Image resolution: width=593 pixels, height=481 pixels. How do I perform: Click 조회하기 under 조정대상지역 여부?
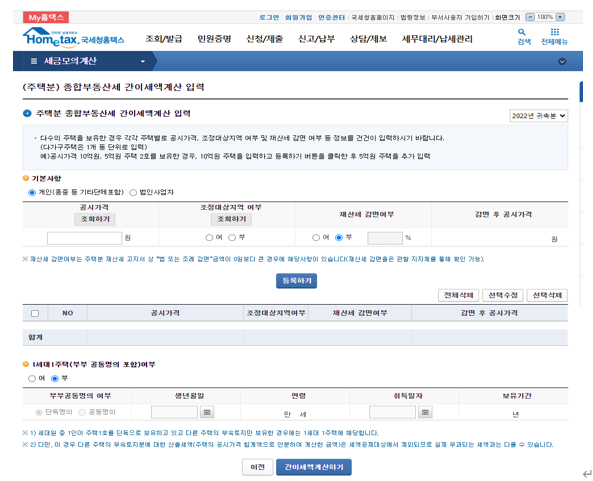pyautogui.click(x=231, y=219)
